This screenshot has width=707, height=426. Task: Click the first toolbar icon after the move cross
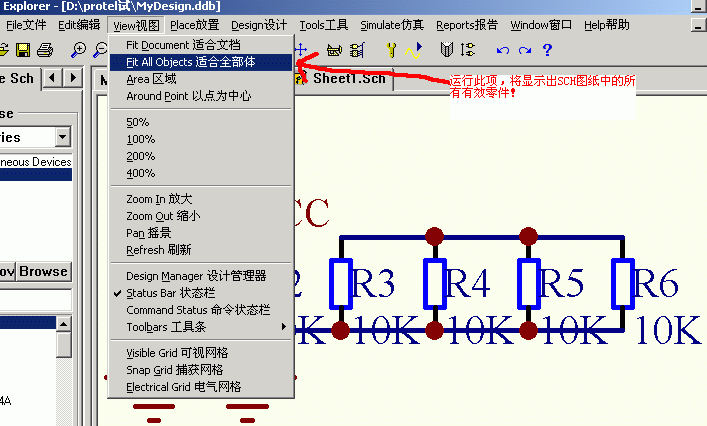[334, 50]
